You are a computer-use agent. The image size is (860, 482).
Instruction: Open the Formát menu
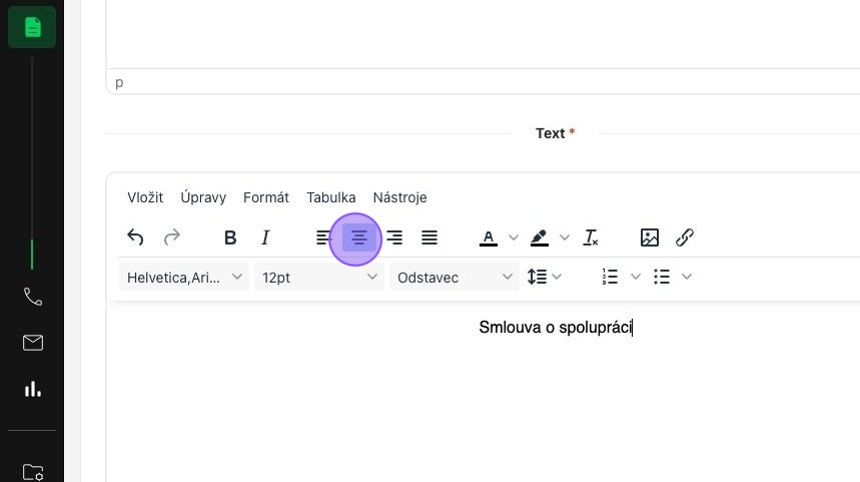[266, 197]
